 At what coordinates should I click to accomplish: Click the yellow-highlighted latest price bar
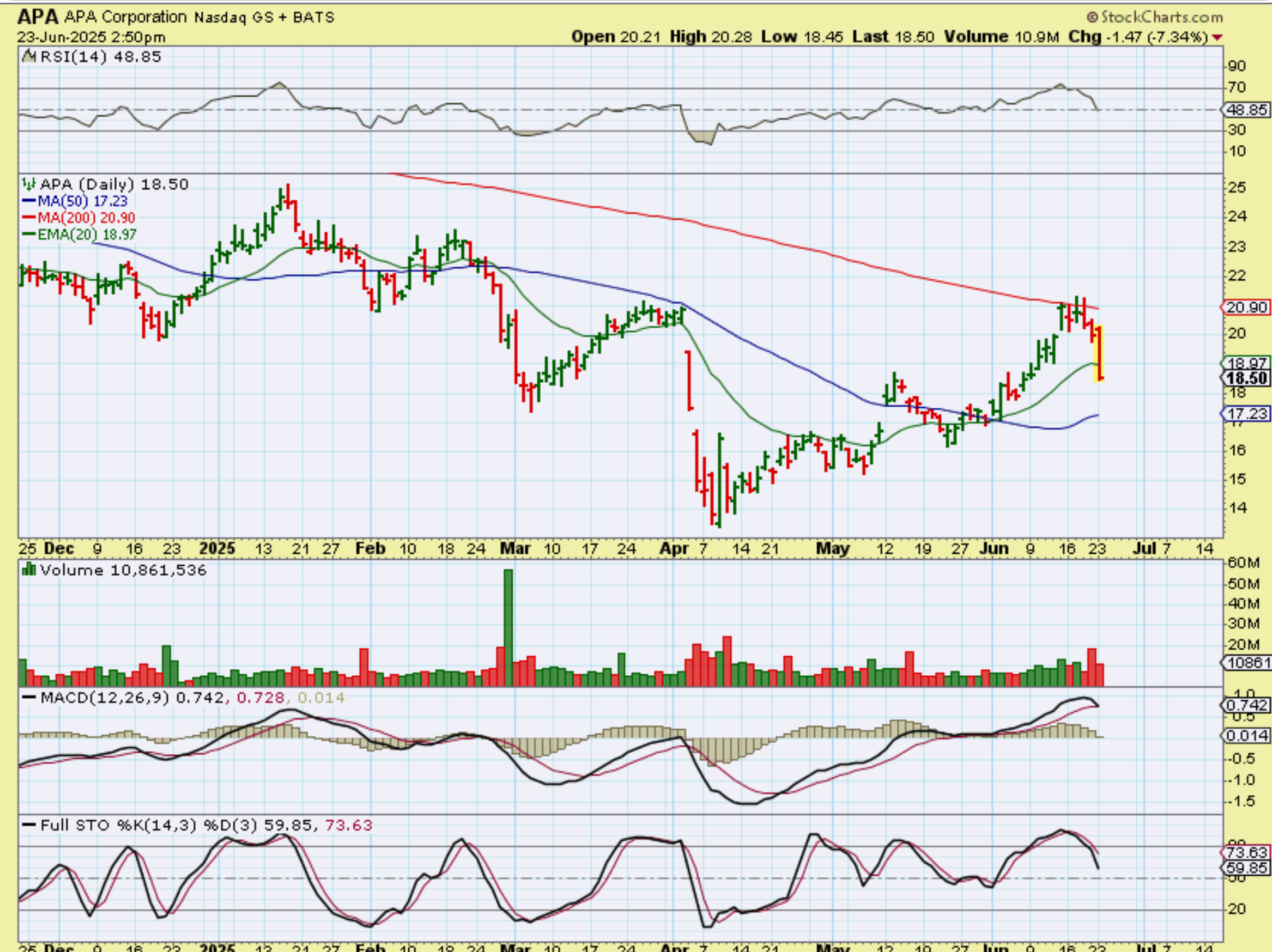coord(1099,353)
